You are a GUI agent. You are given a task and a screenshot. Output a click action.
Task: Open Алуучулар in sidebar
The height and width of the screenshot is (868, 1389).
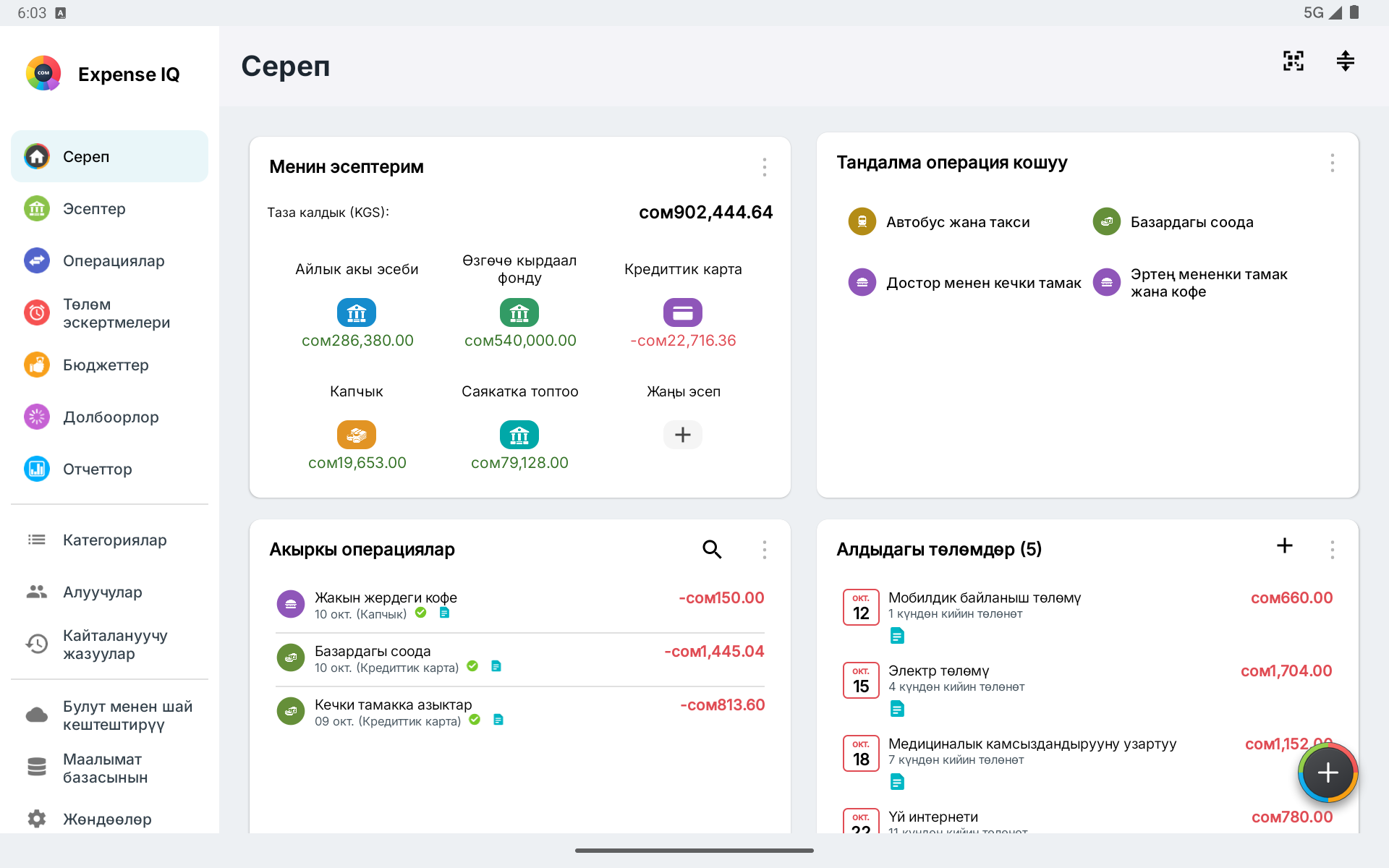(x=109, y=592)
